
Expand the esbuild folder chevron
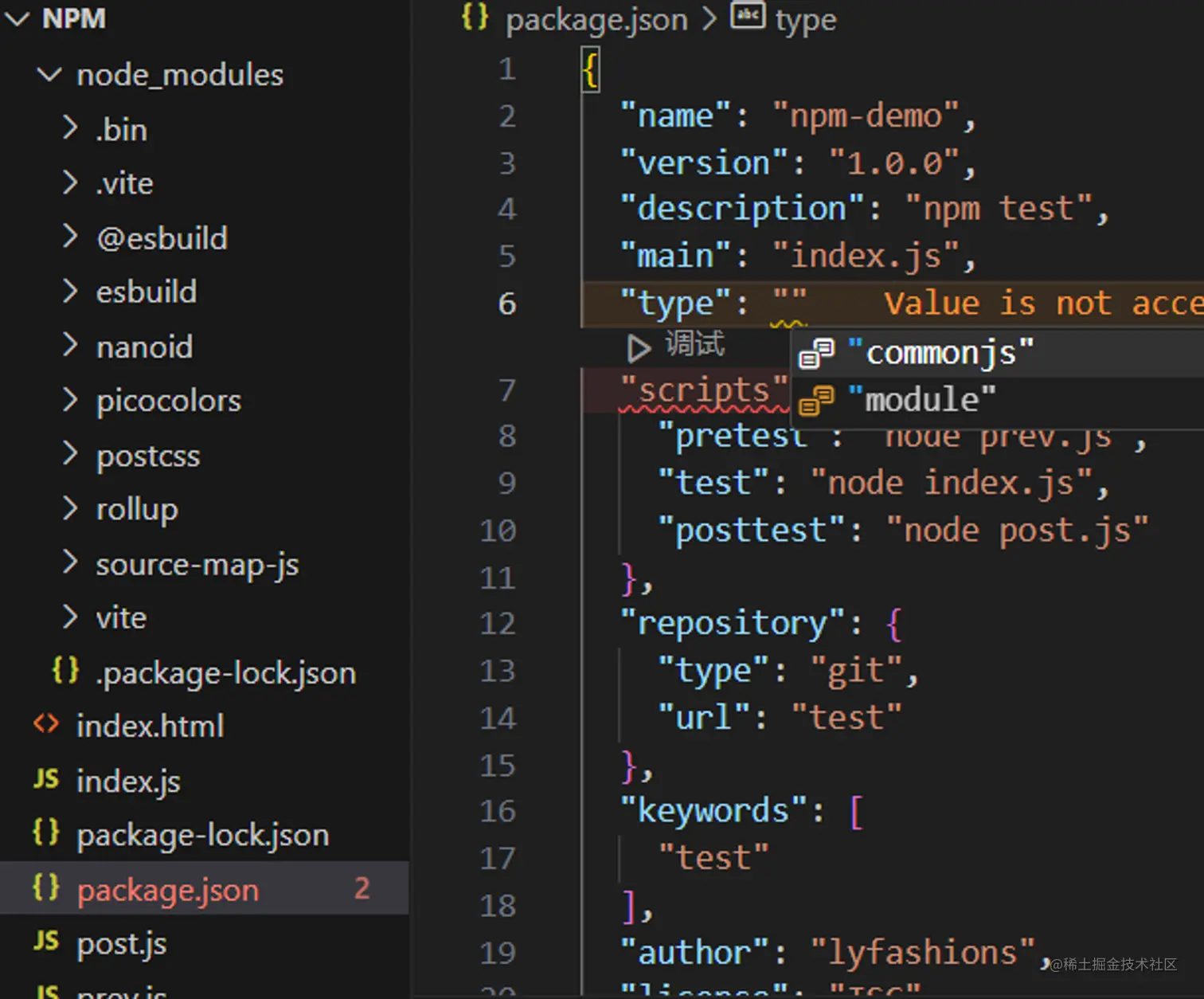pos(70,291)
